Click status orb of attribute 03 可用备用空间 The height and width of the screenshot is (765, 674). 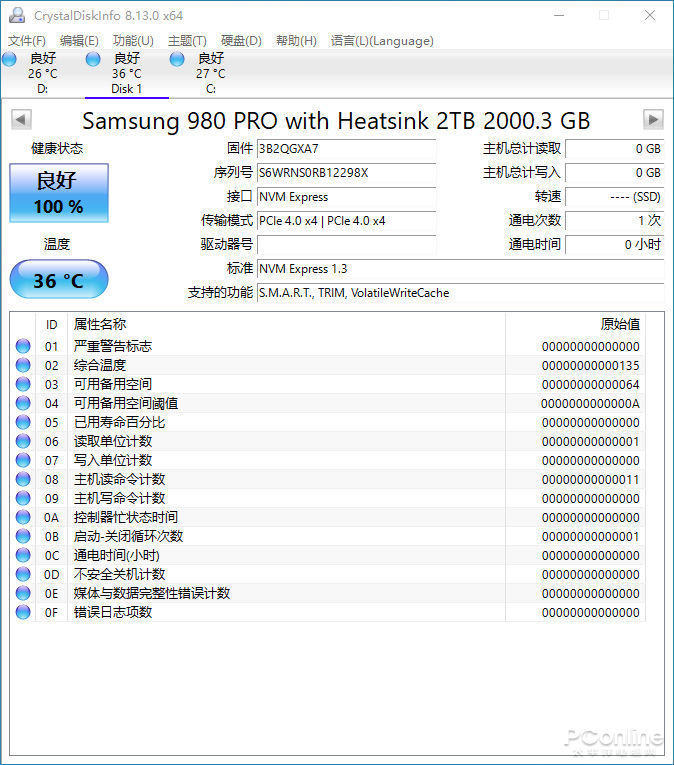23,384
